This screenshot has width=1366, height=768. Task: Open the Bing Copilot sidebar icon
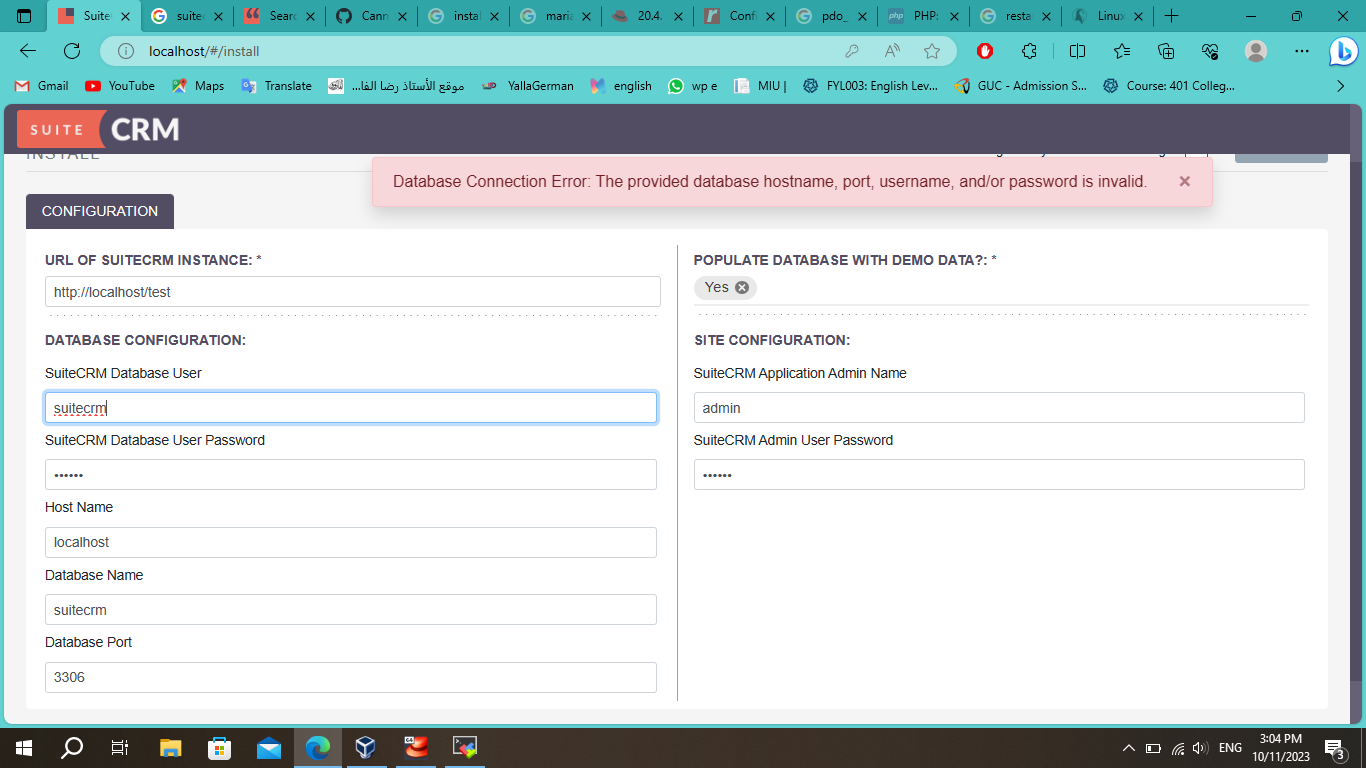(1343, 51)
